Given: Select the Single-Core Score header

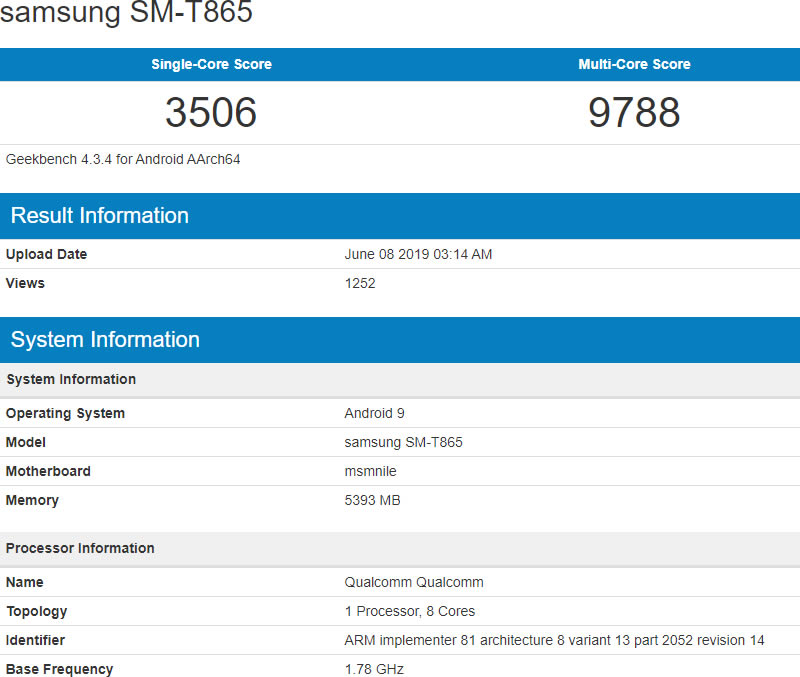Looking at the screenshot, I should [211, 64].
